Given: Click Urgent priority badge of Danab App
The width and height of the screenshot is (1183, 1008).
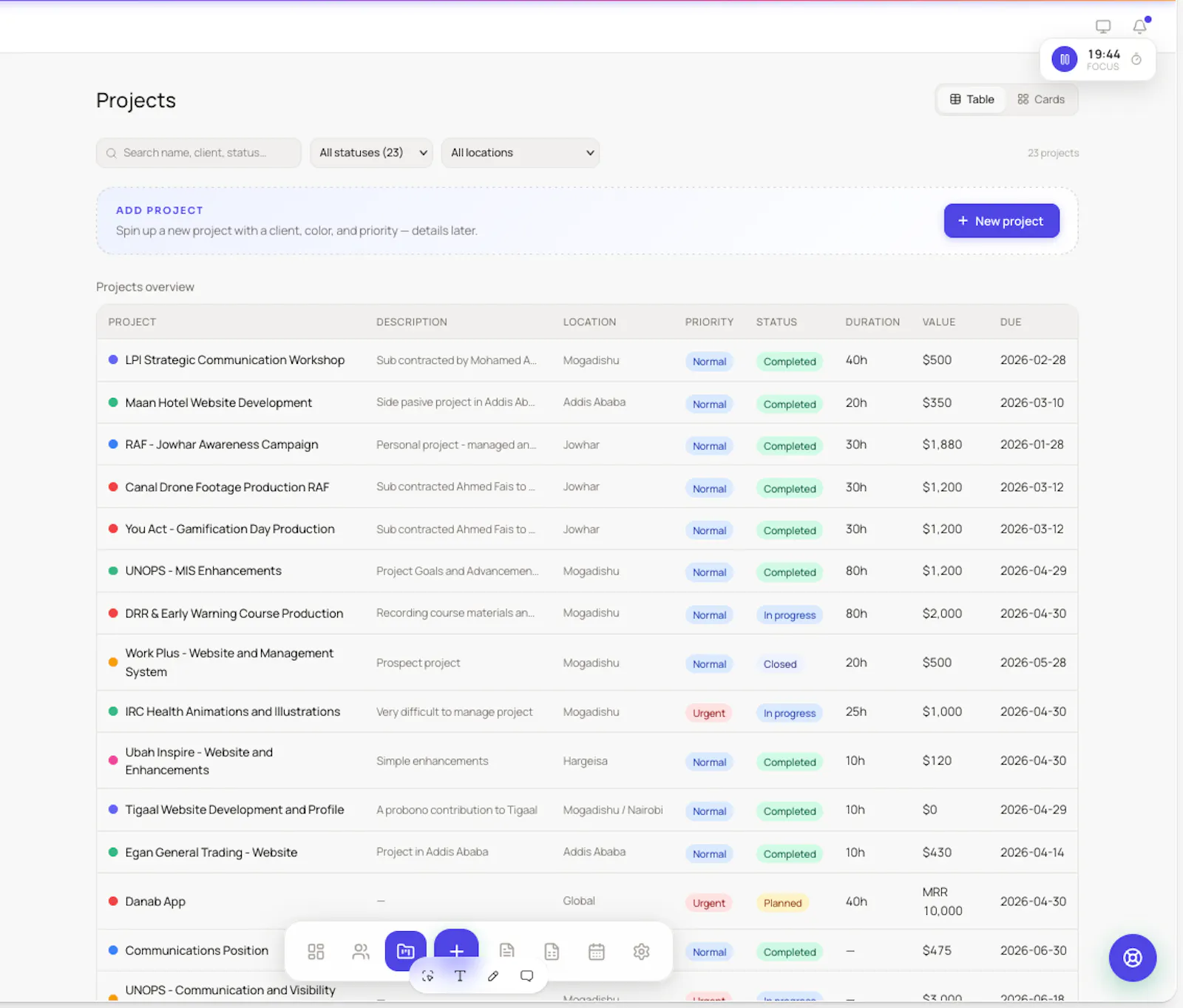Looking at the screenshot, I should click(x=708, y=903).
